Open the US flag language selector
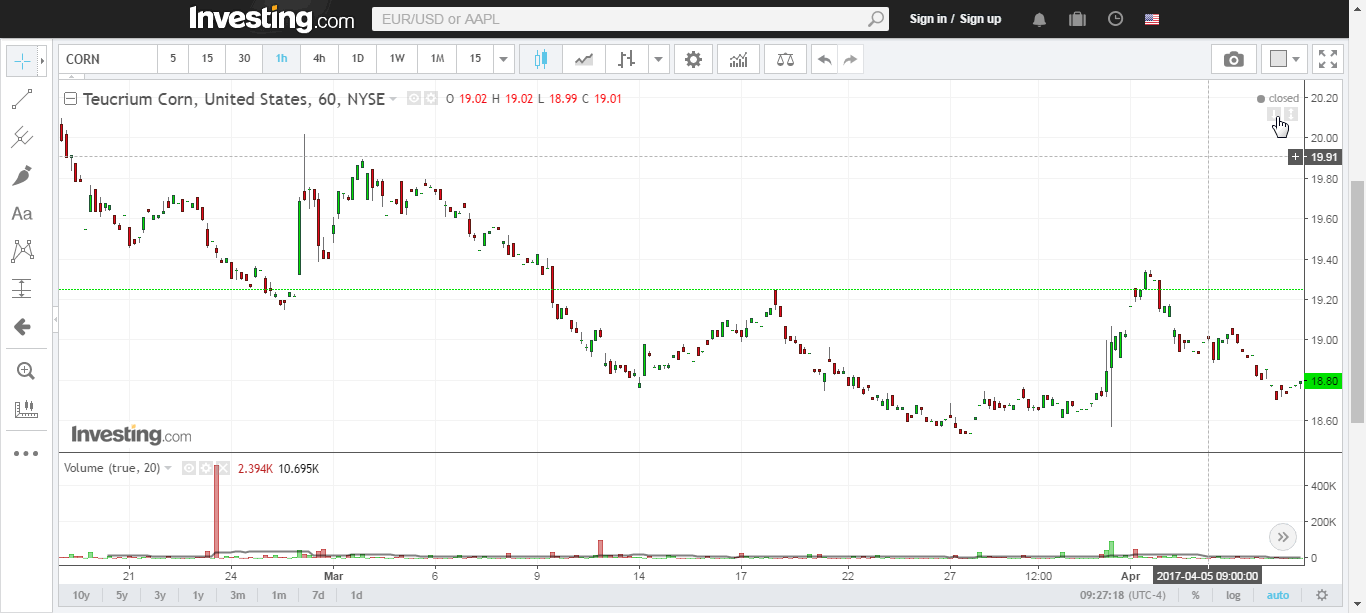Screen dimensions: 1366x613 1152,19
